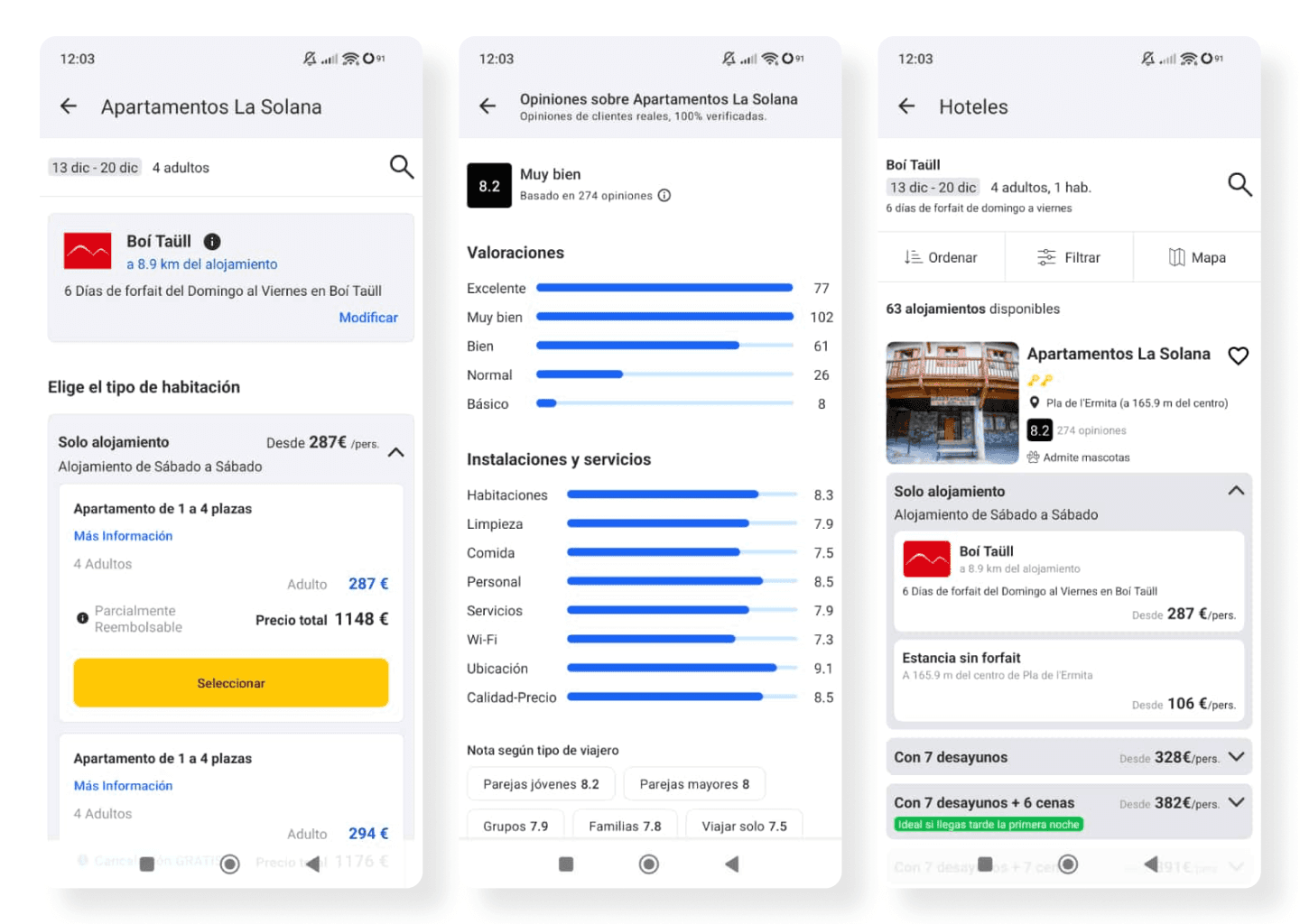The height and width of the screenshot is (924, 1300).
Task: Tap 13 dic - 20 dic on left screen
Action: click(x=95, y=168)
